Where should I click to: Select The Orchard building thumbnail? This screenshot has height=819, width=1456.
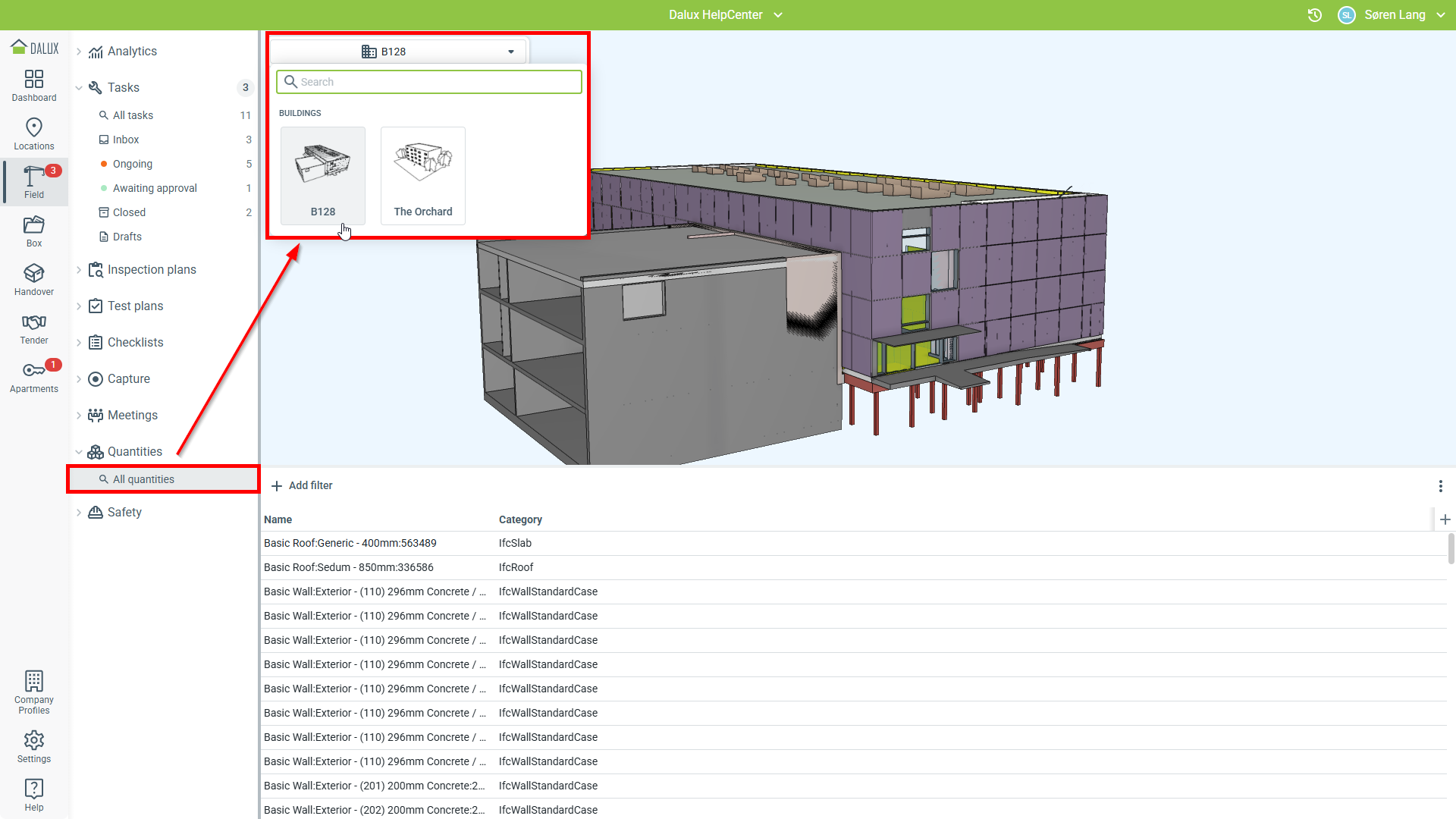point(422,176)
